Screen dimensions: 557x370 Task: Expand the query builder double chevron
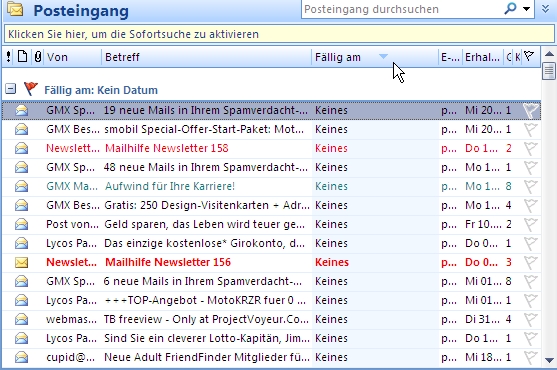pyautogui.click(x=545, y=9)
